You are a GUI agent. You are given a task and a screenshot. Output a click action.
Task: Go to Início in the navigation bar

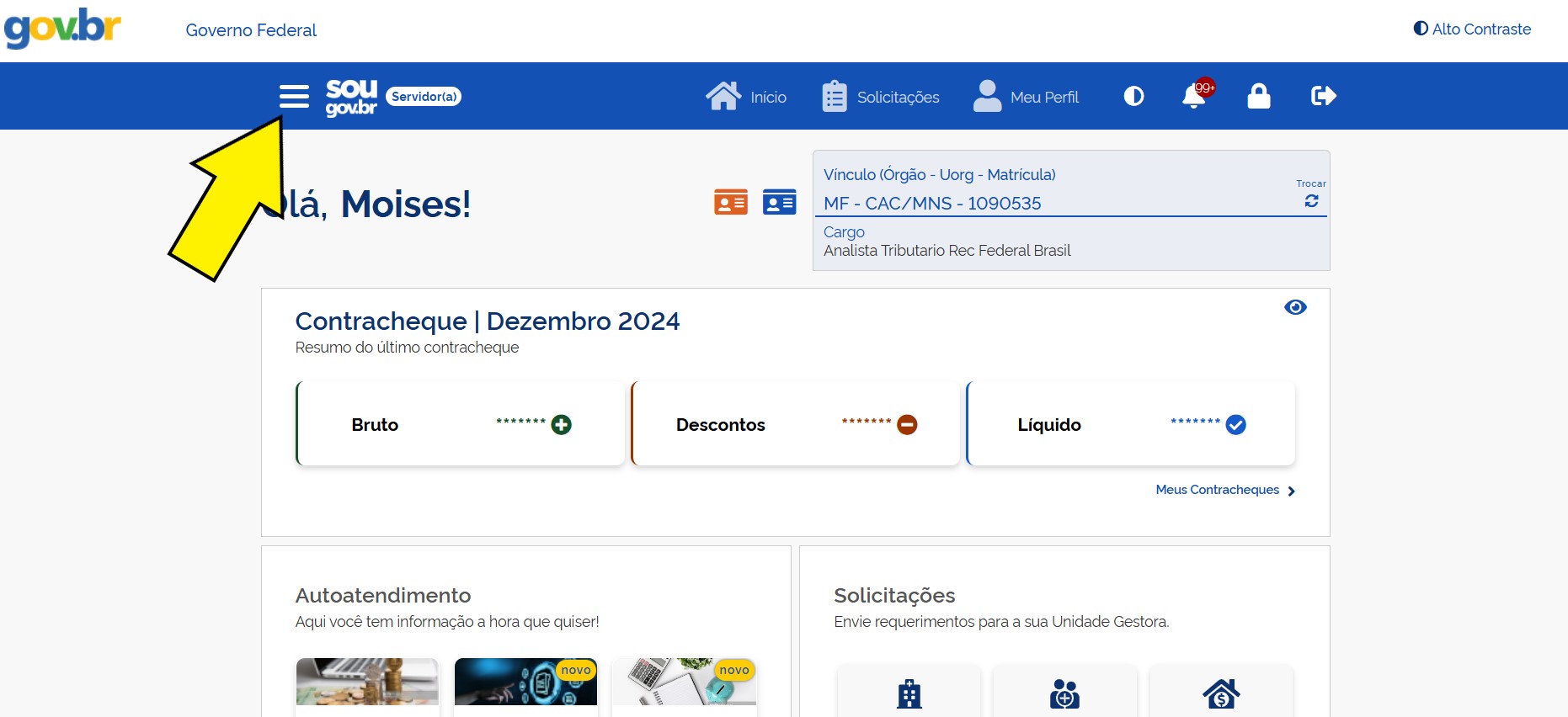746,97
